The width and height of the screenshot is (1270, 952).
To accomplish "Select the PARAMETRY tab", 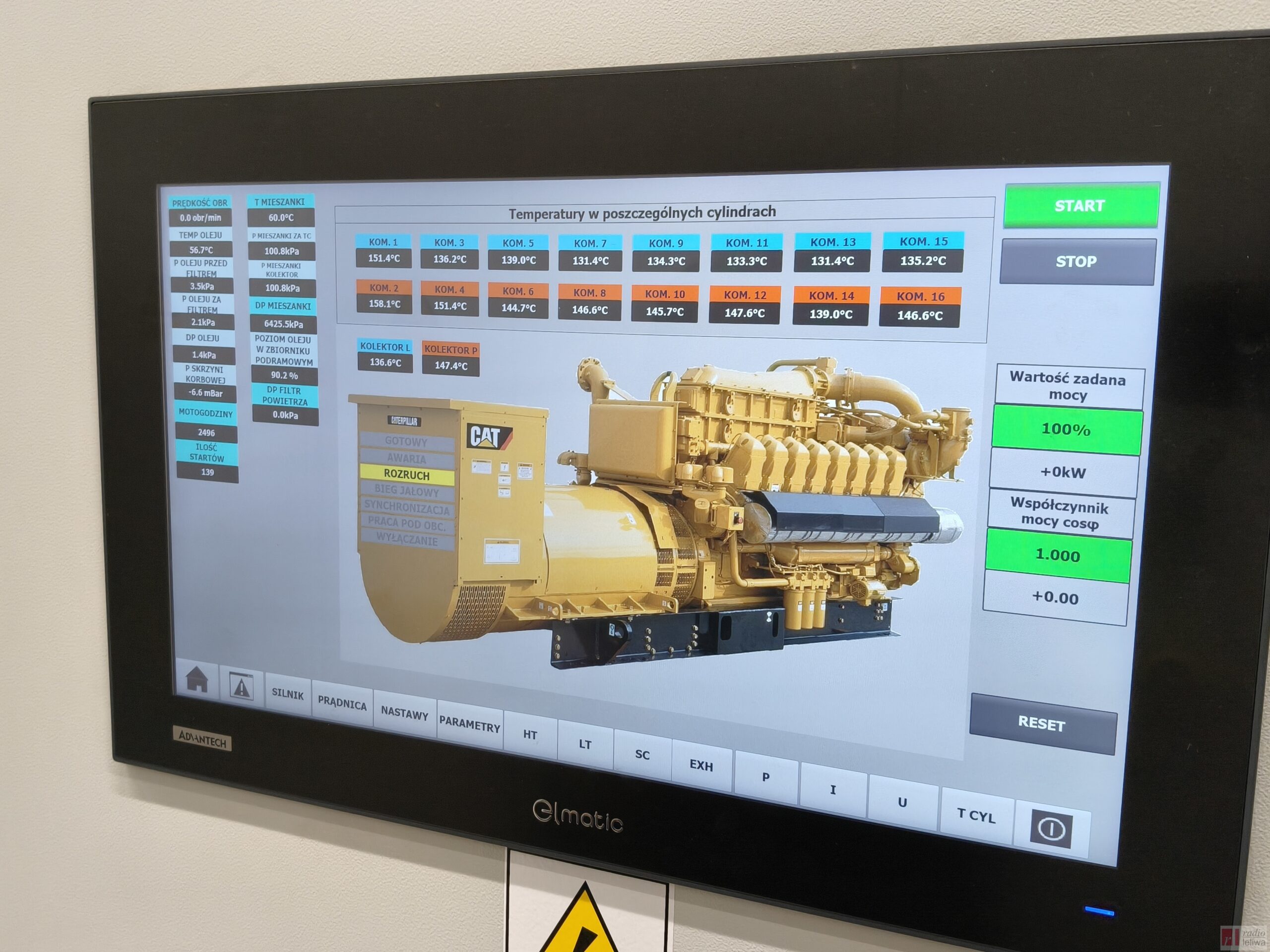I will [470, 725].
